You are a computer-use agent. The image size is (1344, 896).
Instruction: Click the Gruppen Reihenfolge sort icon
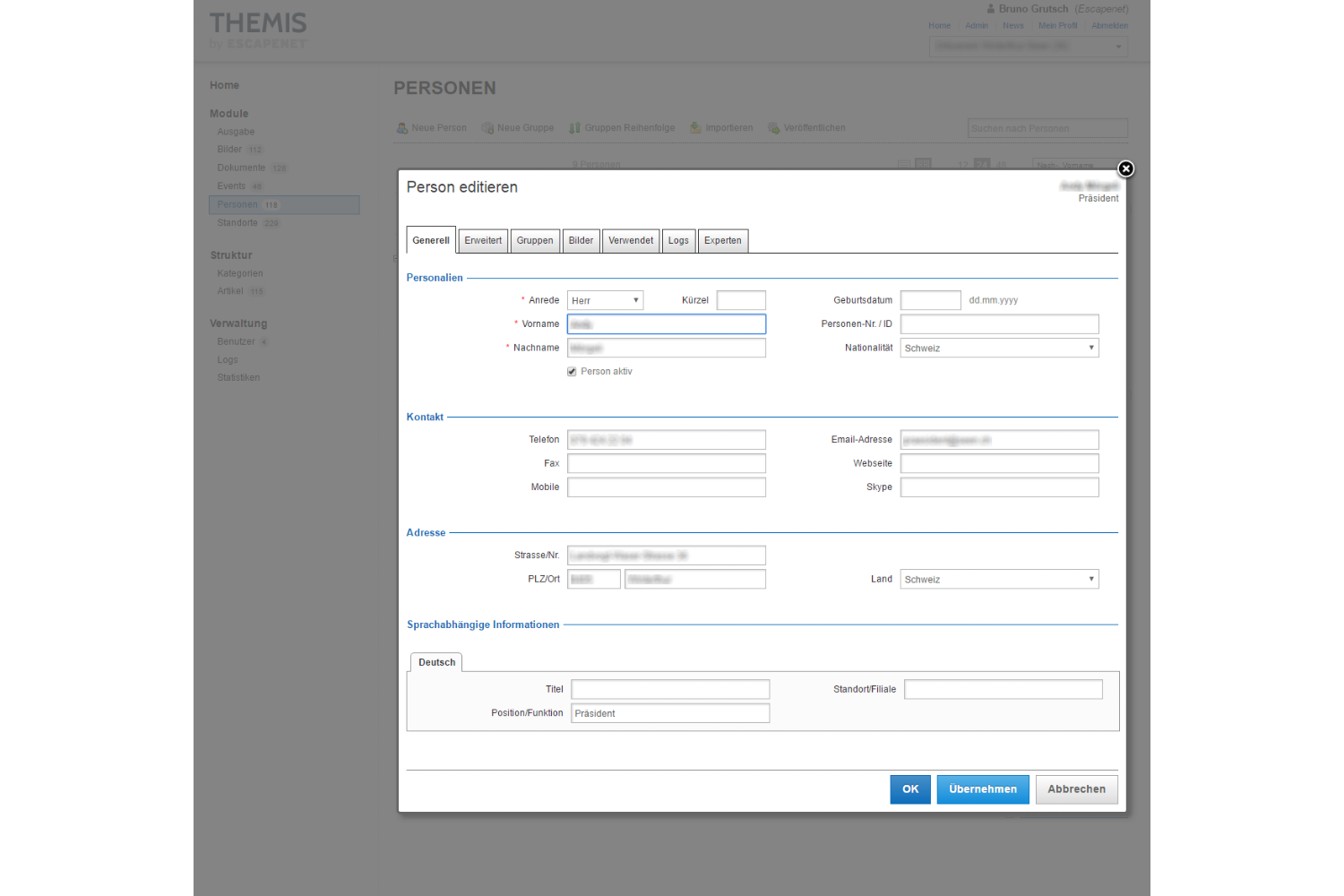pos(575,128)
